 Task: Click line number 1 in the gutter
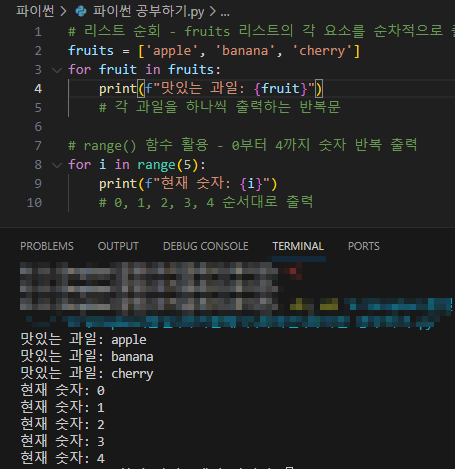click(x=38, y=32)
